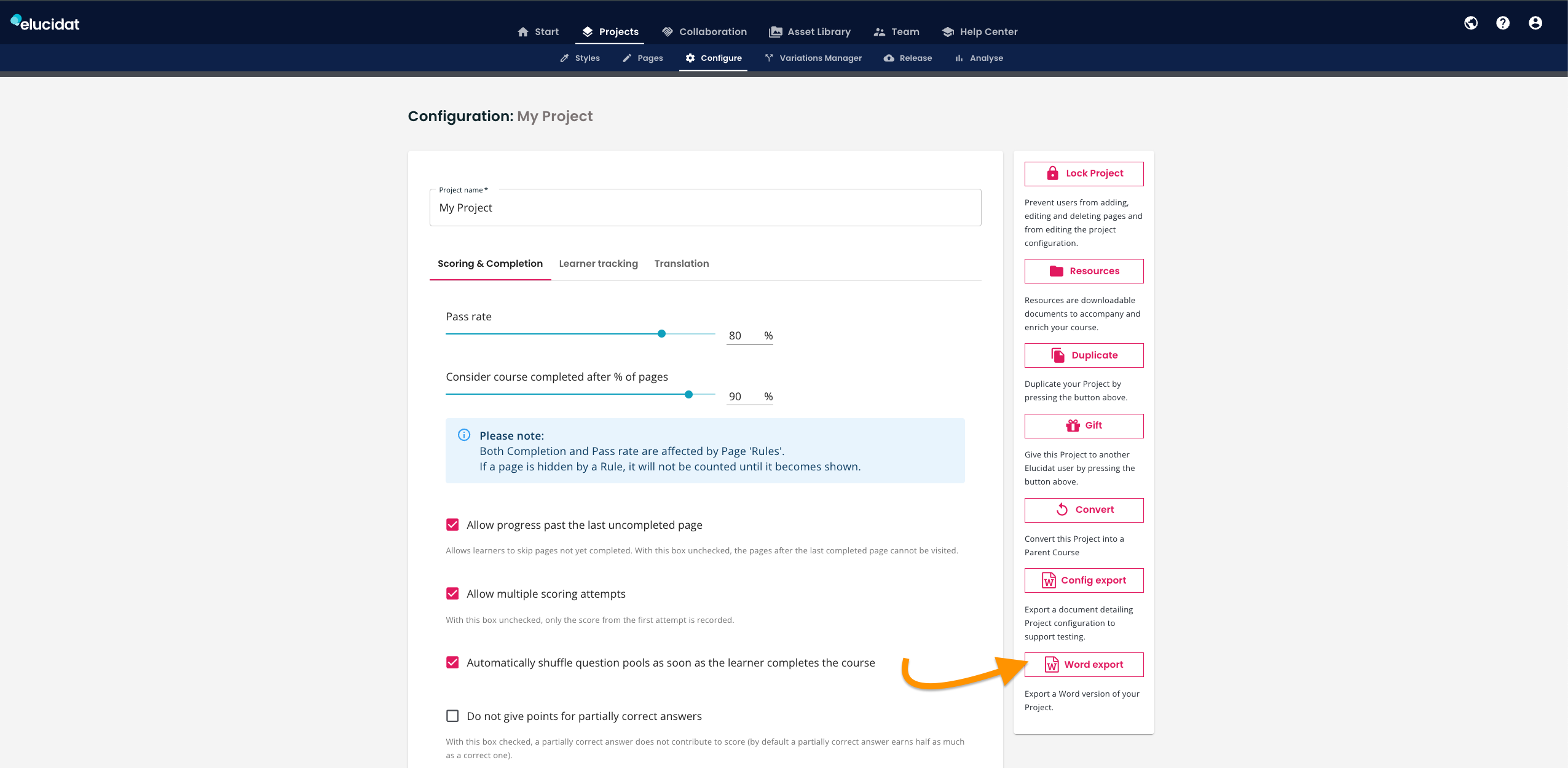Click the Project name input field

coord(705,208)
